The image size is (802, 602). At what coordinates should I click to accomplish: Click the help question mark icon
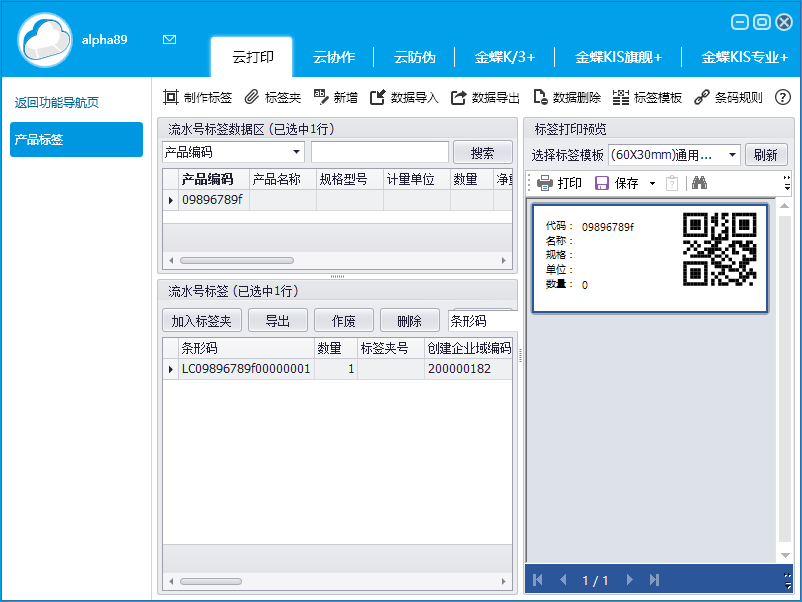click(783, 97)
